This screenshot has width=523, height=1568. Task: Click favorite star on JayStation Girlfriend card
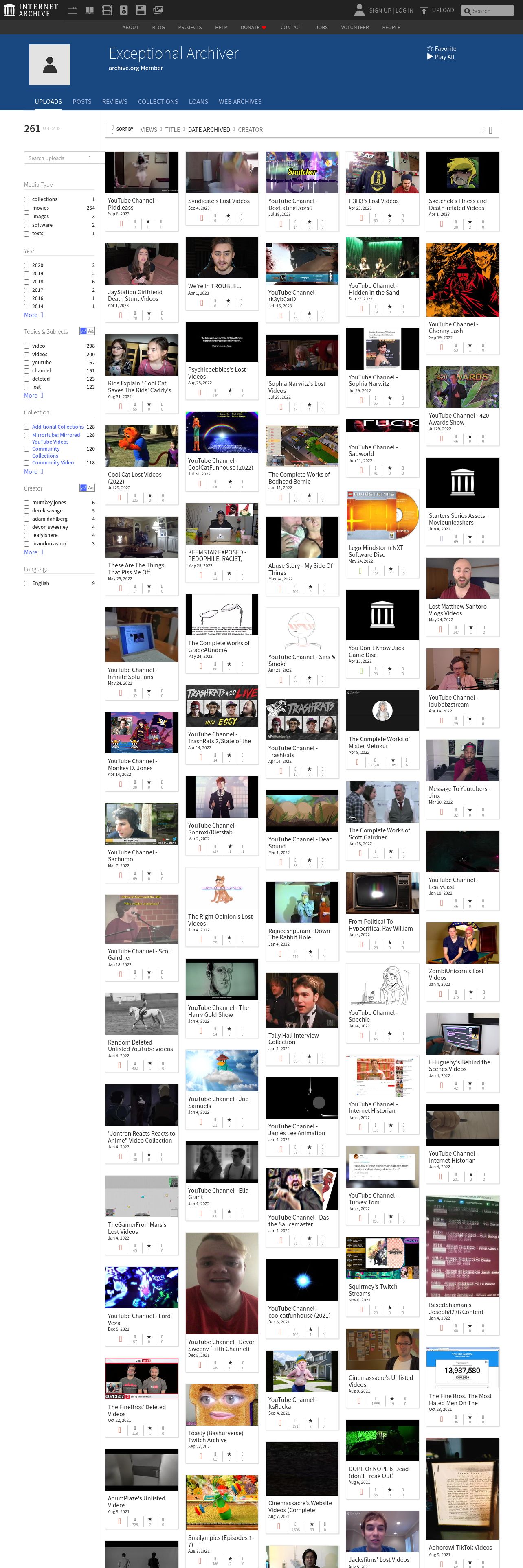149,313
